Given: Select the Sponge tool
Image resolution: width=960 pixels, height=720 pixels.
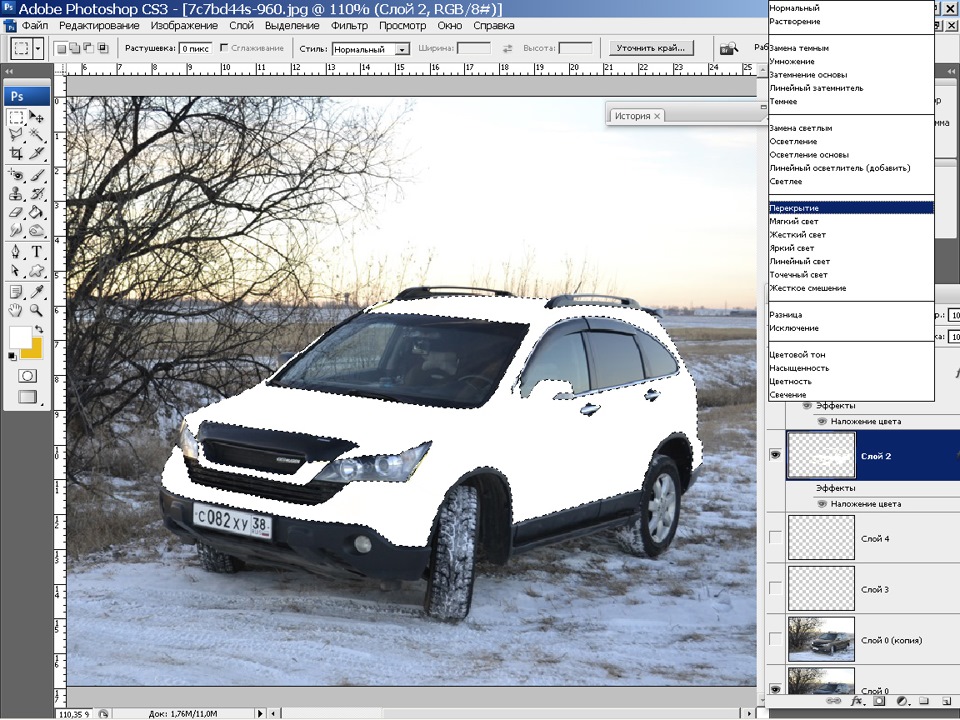Looking at the screenshot, I should [x=37, y=231].
